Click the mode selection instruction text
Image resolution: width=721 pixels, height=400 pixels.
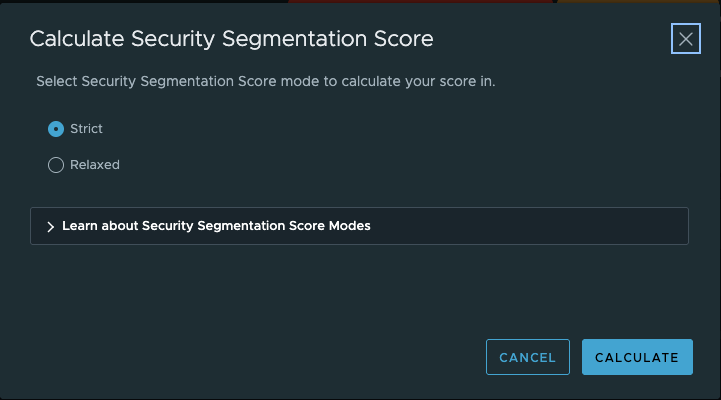click(x=265, y=81)
